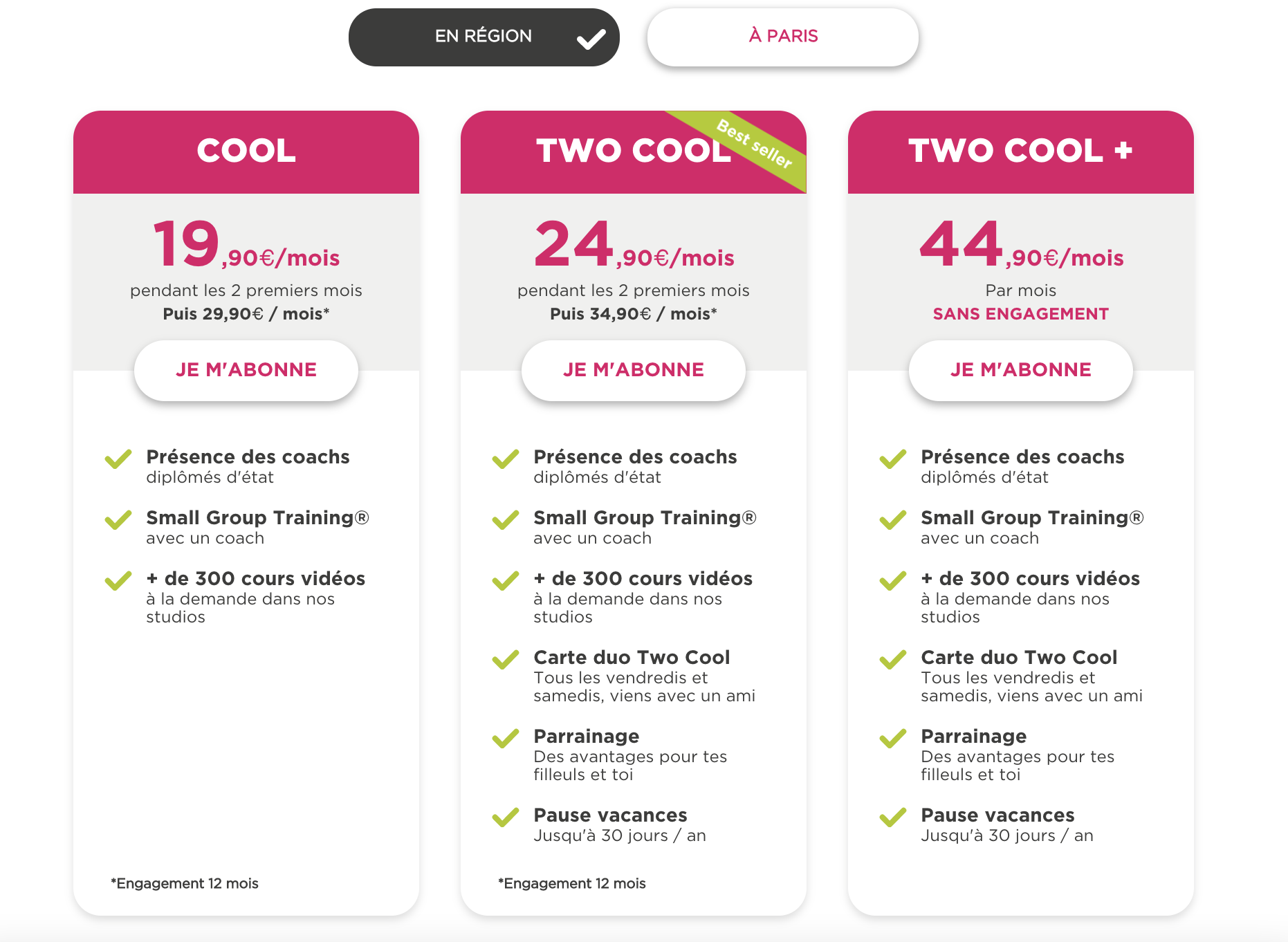Subscribe to the TWO COOL plan
This screenshot has width=1288, height=942.
tap(634, 370)
